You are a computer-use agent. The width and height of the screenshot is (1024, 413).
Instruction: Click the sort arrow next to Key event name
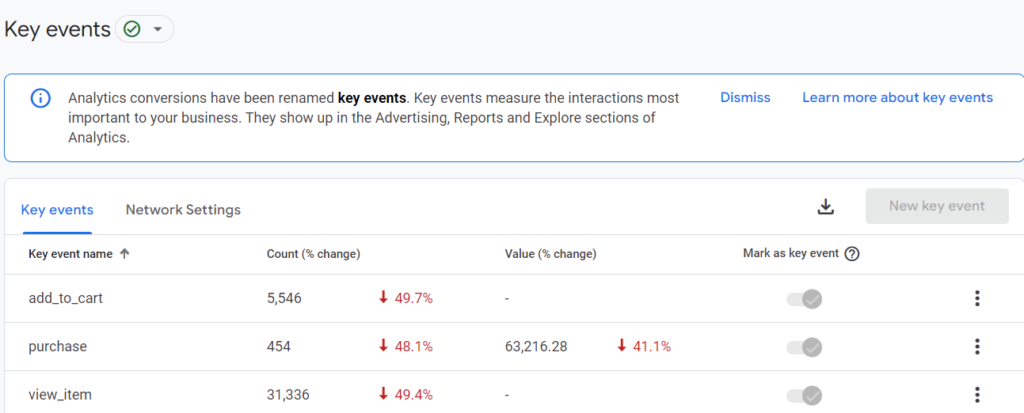124,254
